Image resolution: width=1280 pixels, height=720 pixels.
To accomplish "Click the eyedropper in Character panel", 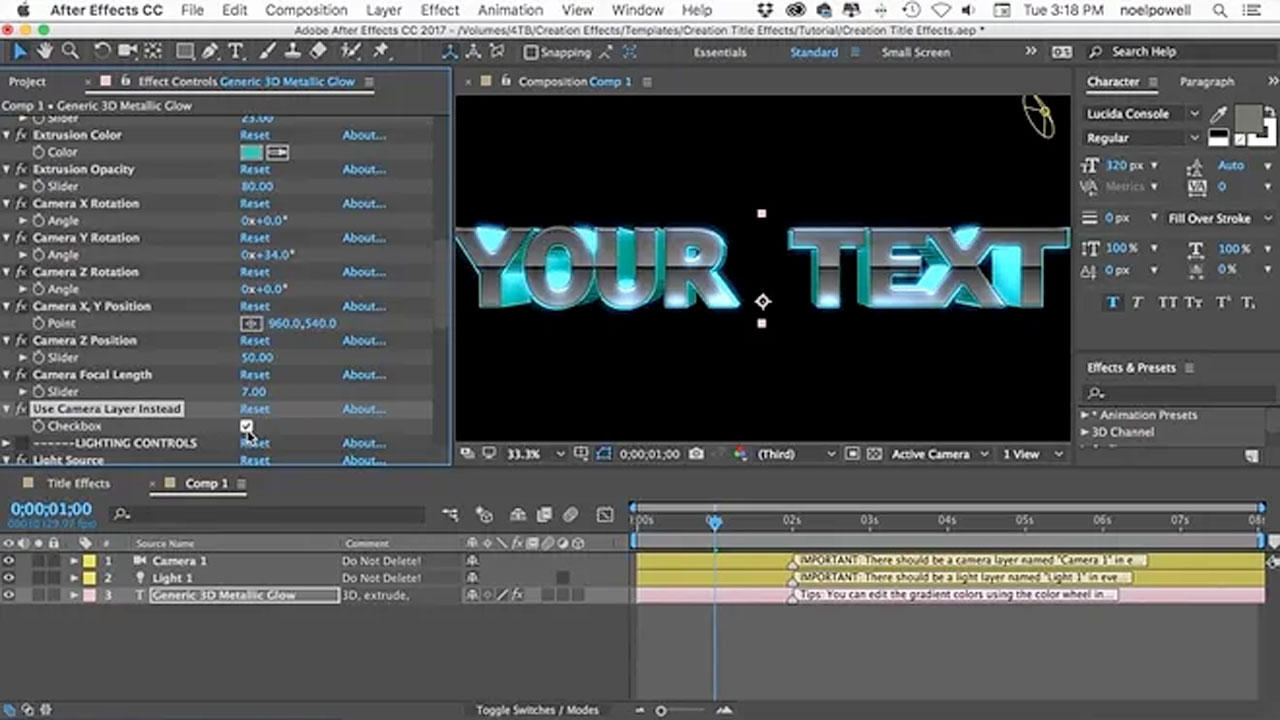I will tap(1219, 114).
